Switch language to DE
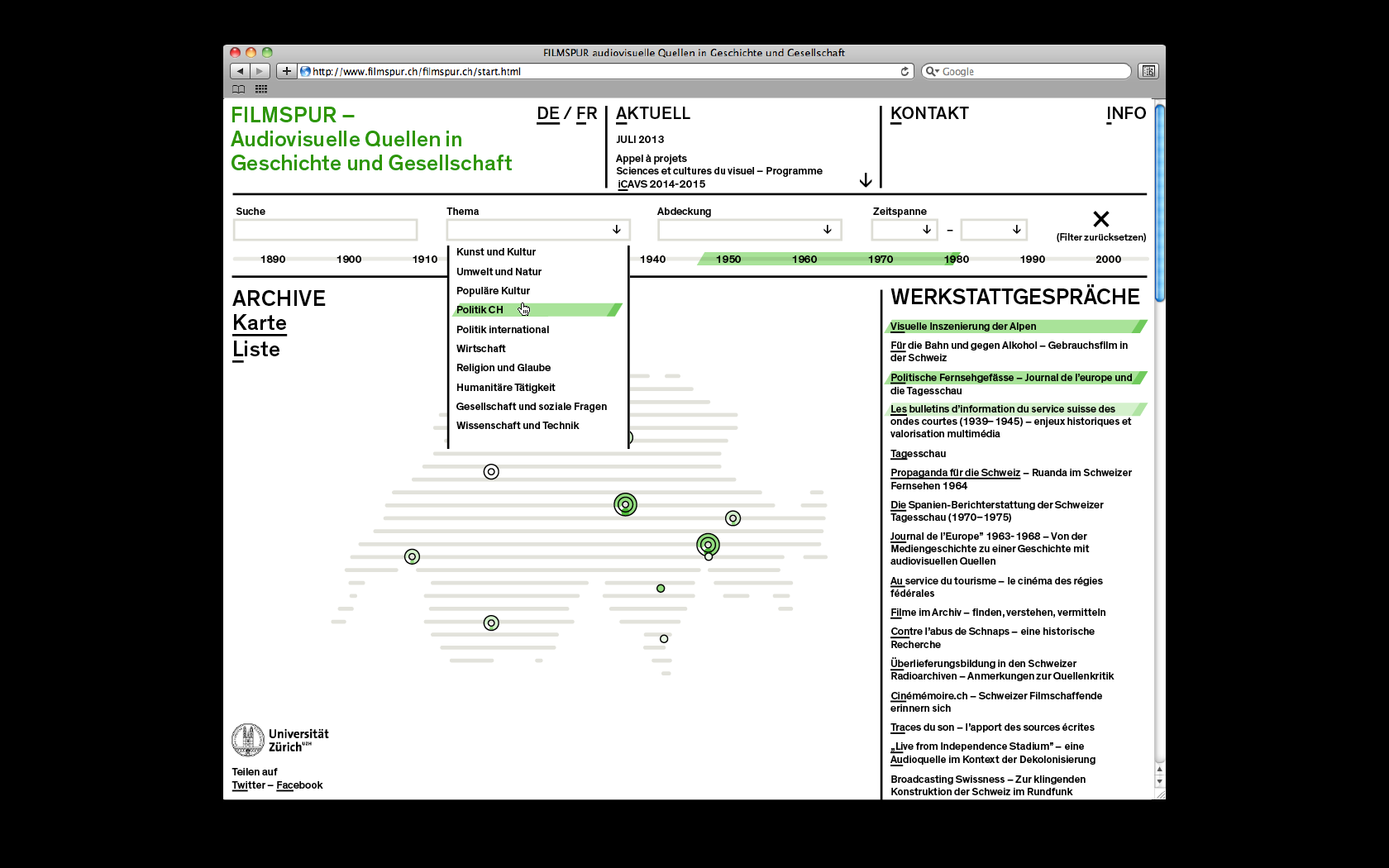The image size is (1389, 868). 548,114
